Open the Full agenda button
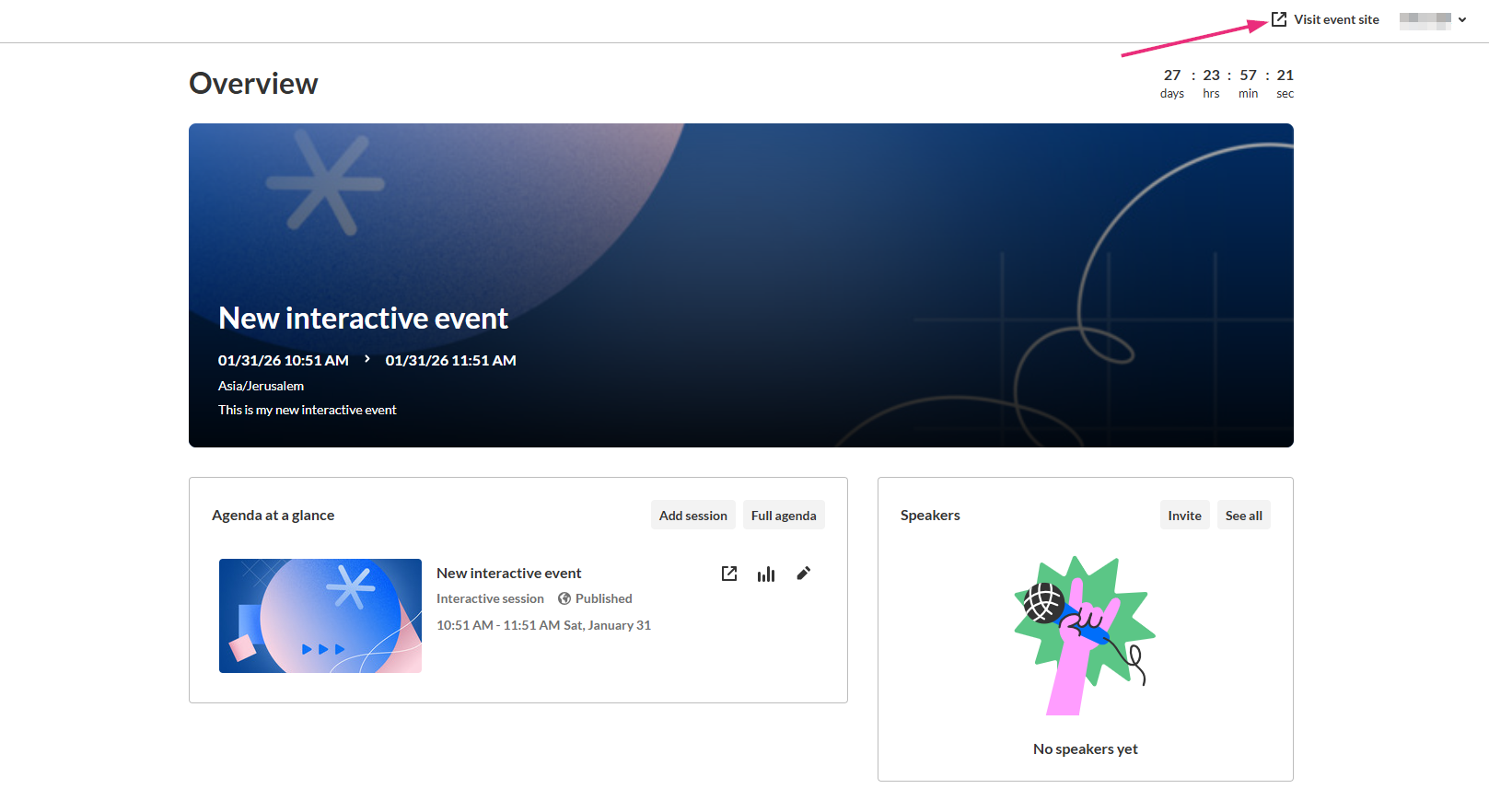Screen dimensions: 1489x812 point(784,516)
